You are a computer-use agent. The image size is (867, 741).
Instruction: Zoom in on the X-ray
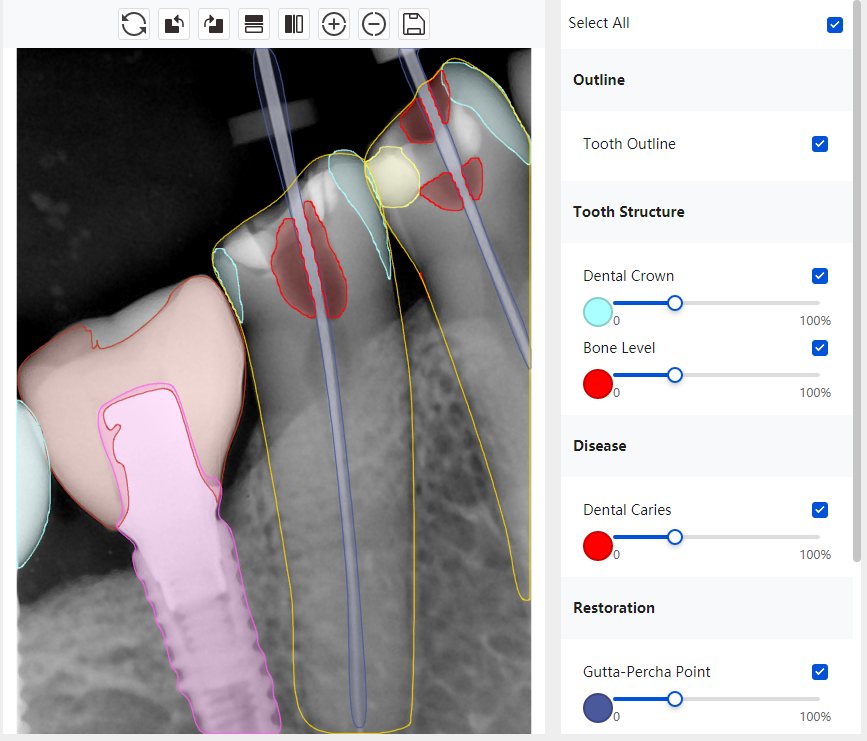(334, 24)
